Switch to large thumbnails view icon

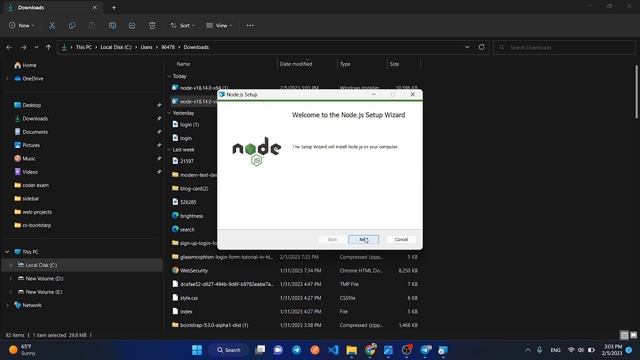pyautogui.click(x=633, y=336)
